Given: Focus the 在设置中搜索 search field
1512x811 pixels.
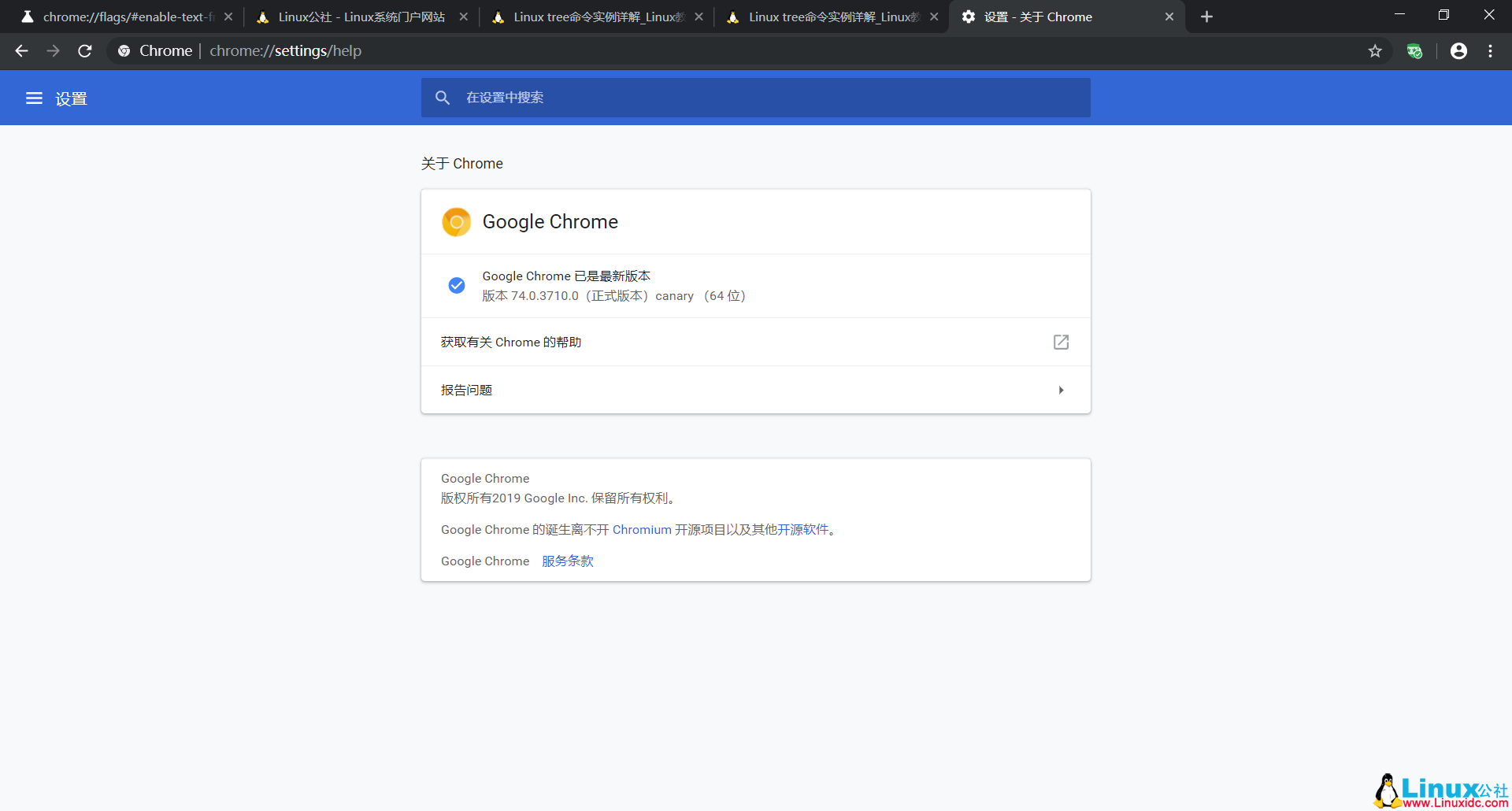Looking at the screenshot, I should (756, 98).
